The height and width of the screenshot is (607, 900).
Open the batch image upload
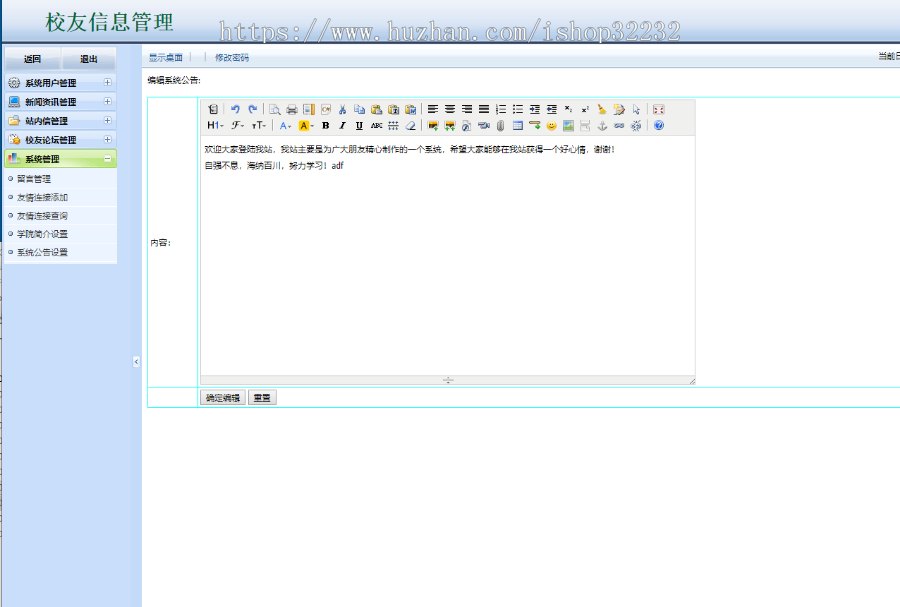(450, 126)
